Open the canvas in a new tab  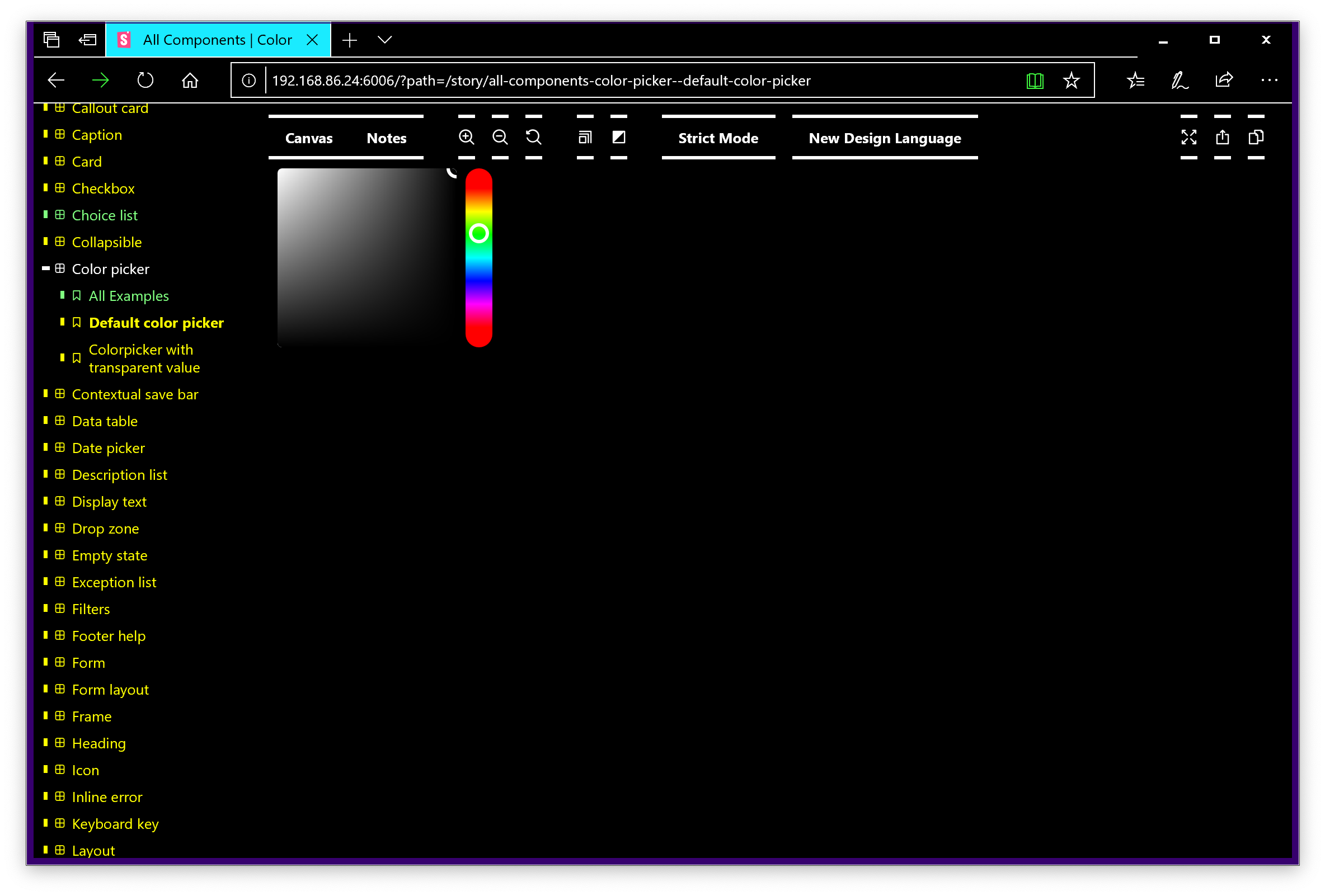pos(1222,137)
